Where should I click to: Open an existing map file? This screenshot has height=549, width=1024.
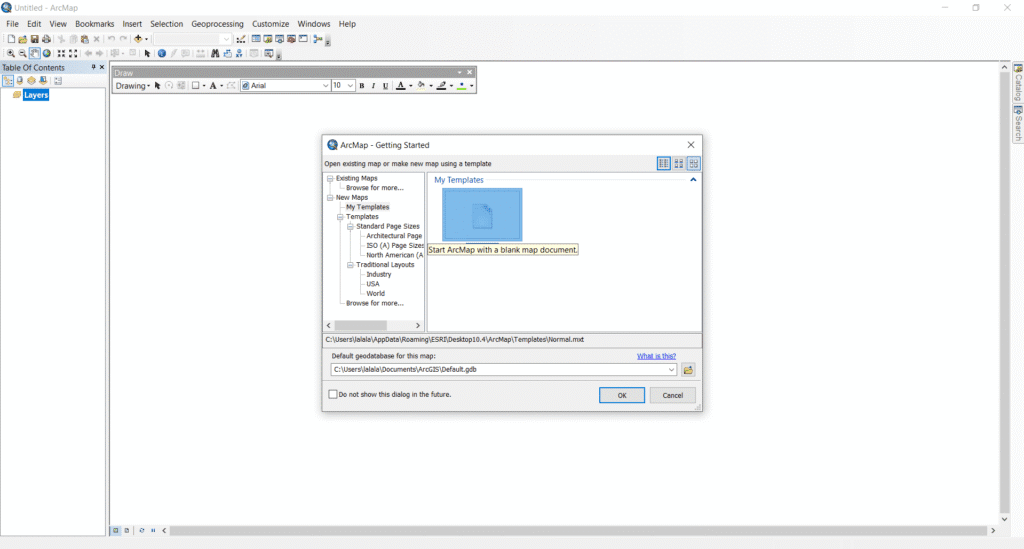coord(23,39)
